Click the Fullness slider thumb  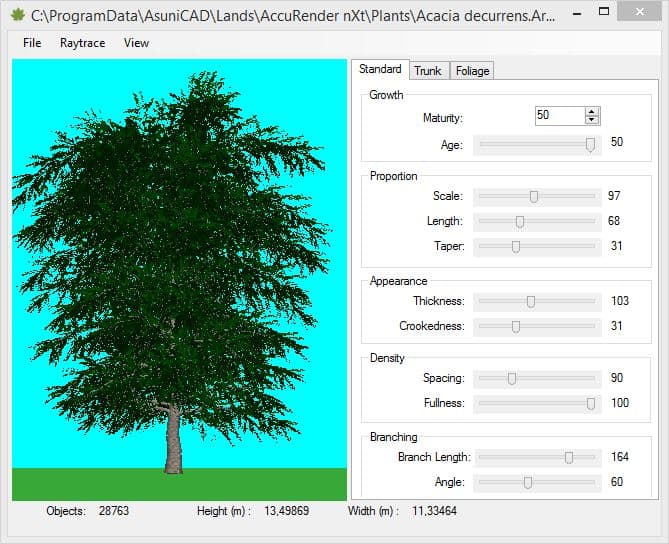click(x=590, y=404)
